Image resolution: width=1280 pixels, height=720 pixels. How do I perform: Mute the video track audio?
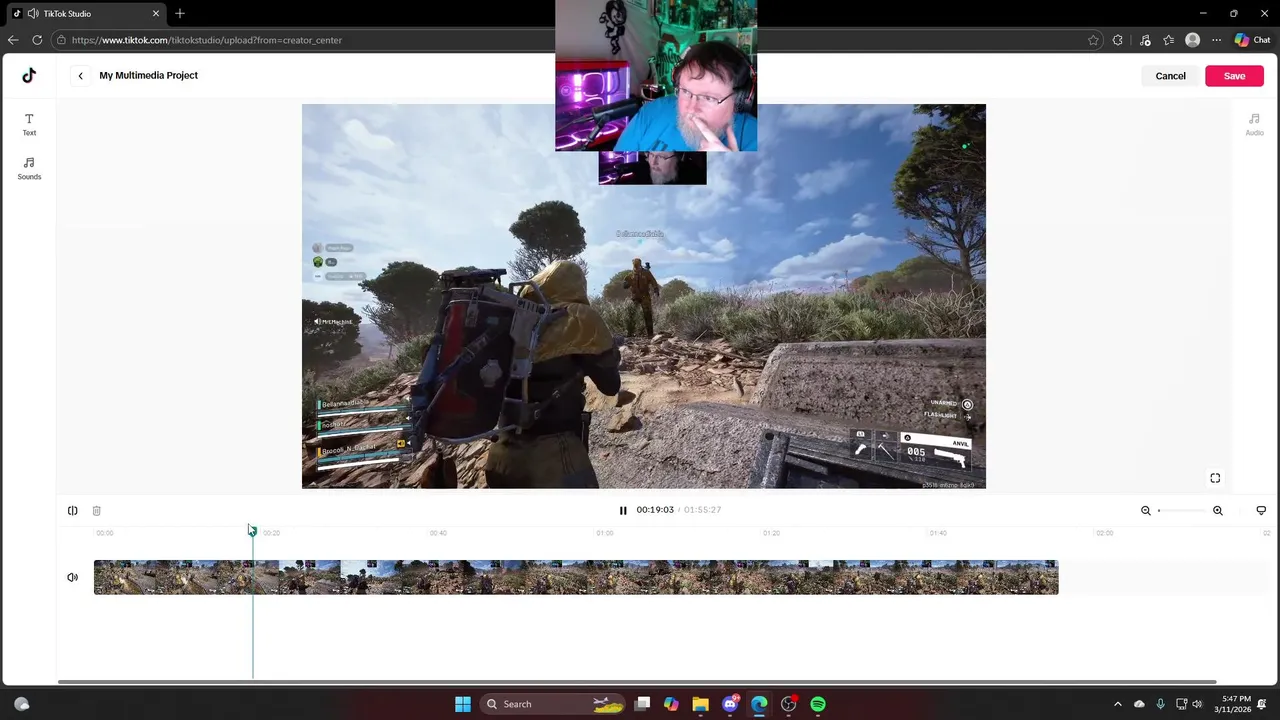click(x=73, y=577)
